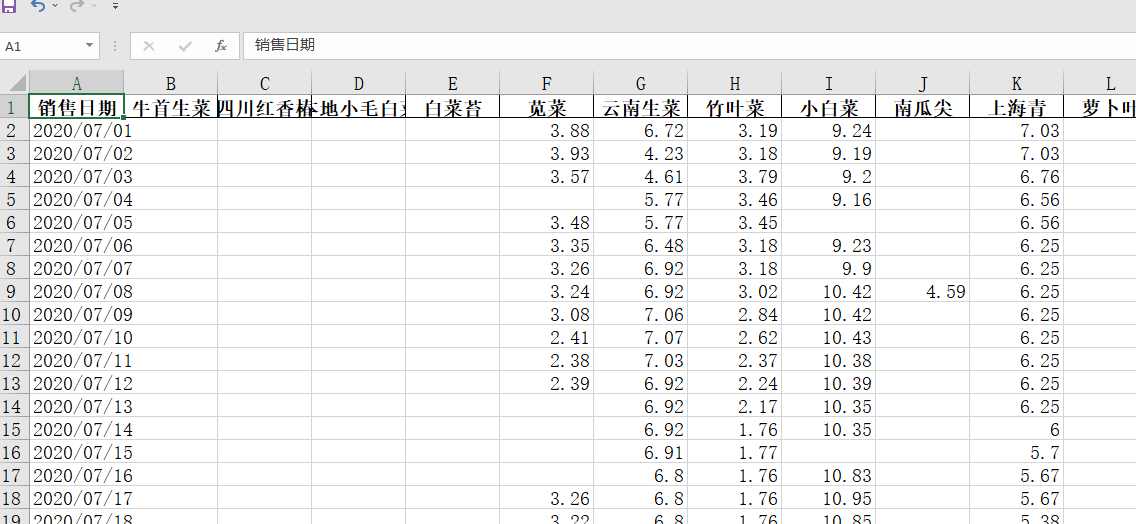Click the Save icon in quick access toolbar
Viewport: 1136px width, 524px height.
point(8,5)
